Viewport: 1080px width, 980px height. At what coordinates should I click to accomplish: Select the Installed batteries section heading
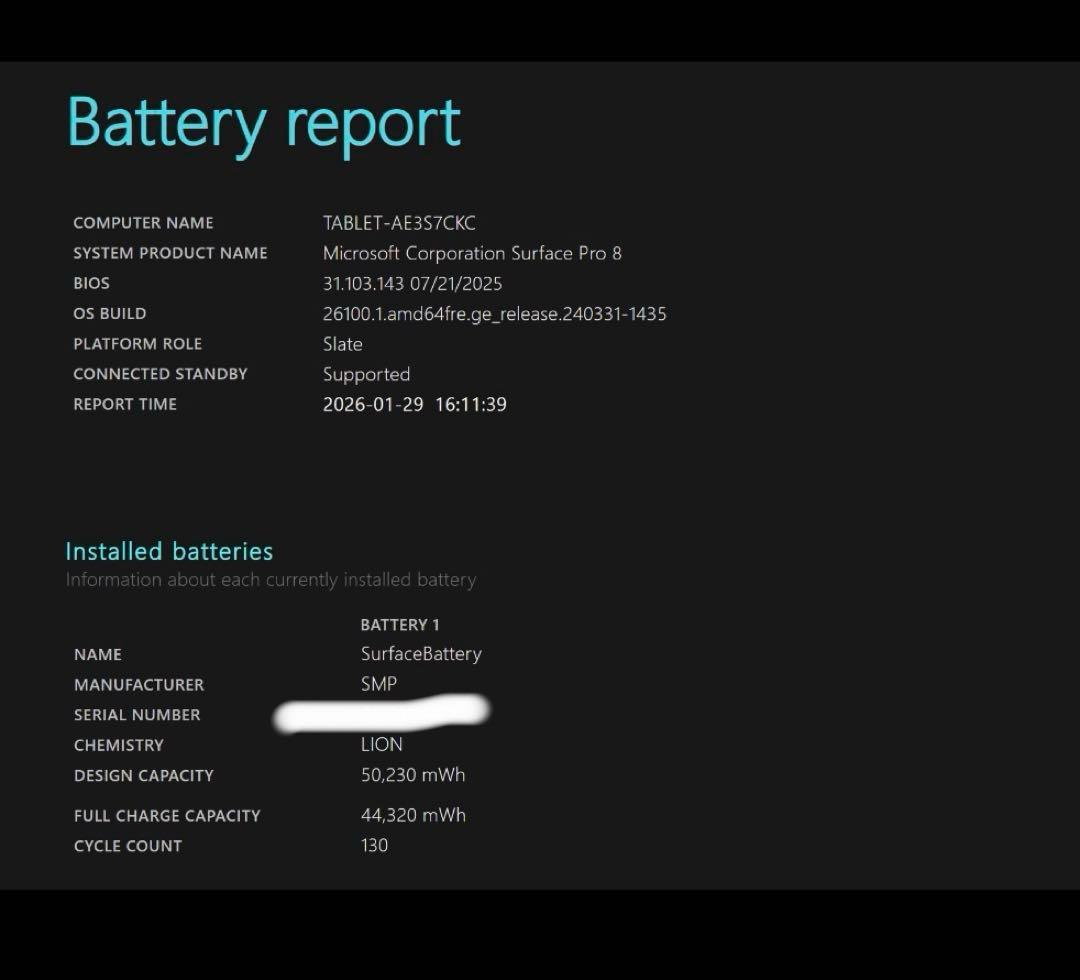point(169,551)
